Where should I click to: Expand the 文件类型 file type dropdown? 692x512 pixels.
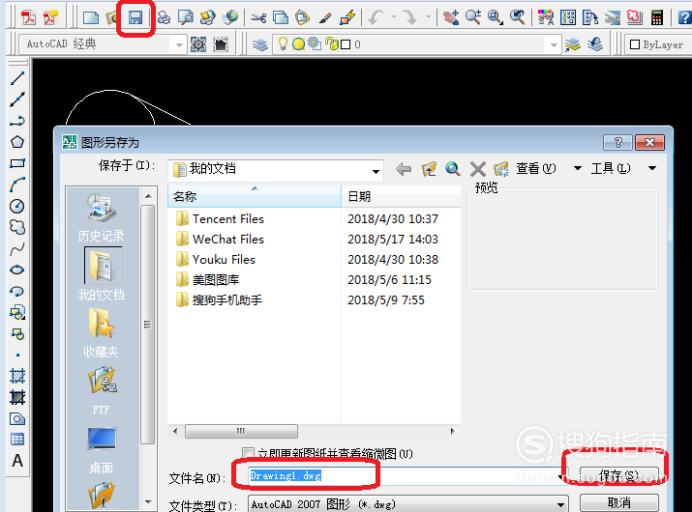560,504
